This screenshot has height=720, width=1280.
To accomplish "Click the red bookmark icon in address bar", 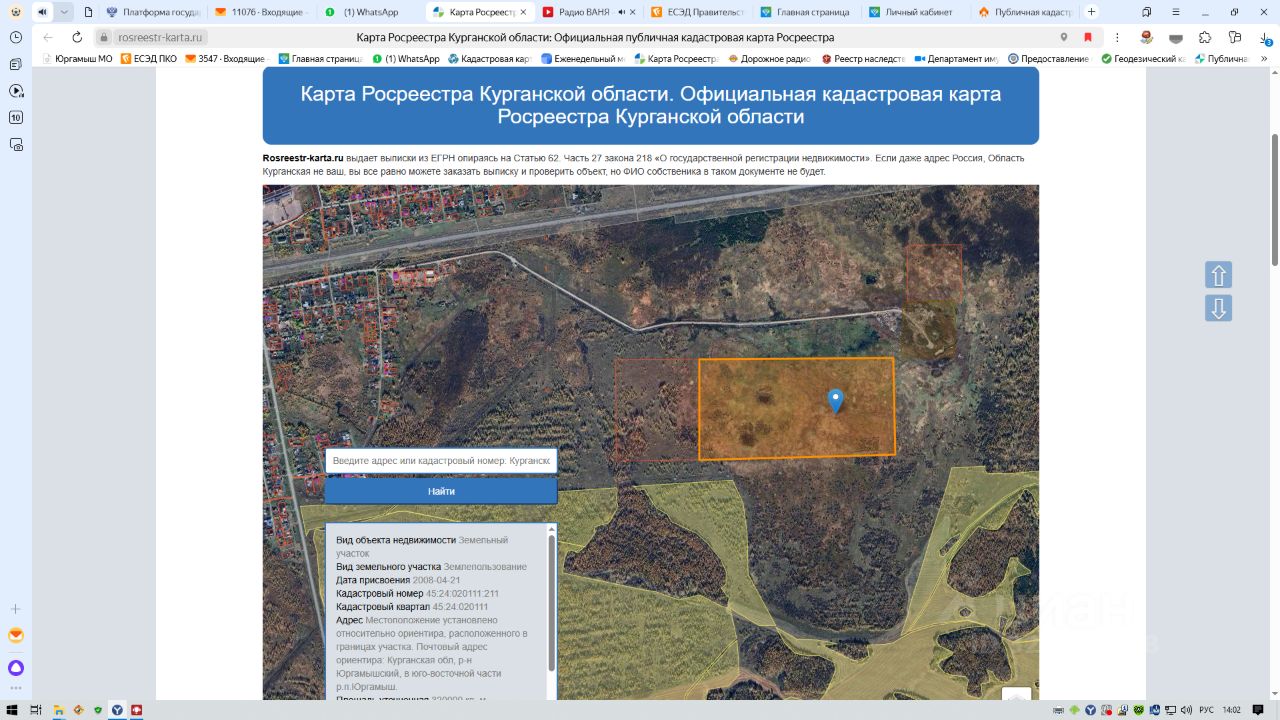I will 1088,37.
